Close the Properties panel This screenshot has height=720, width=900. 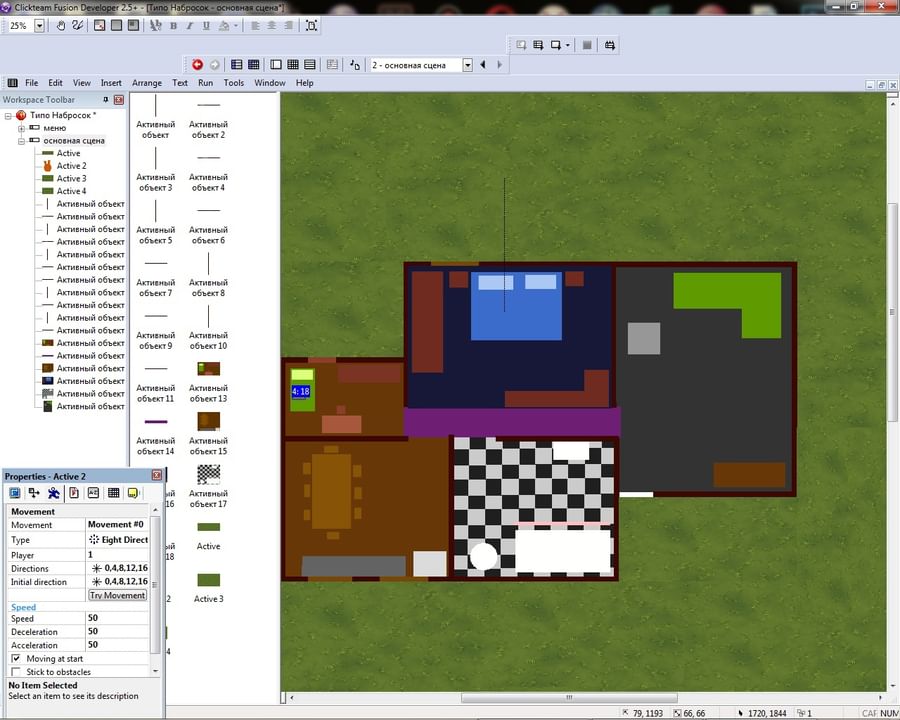(x=156, y=475)
